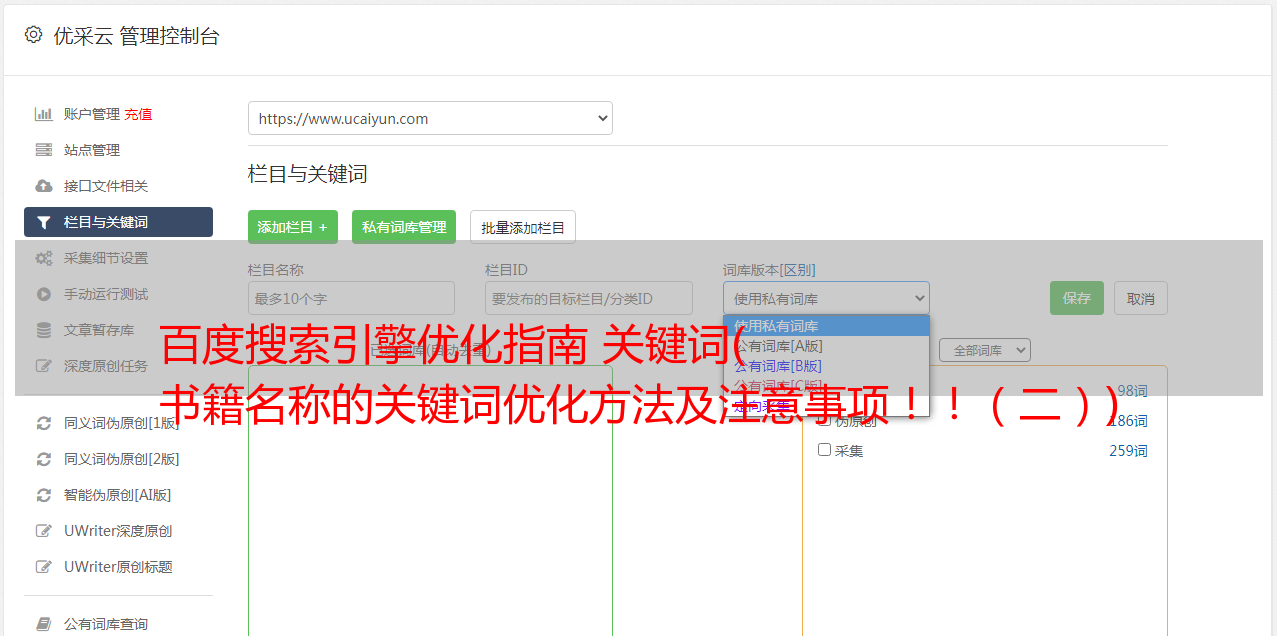Click the green 添加栏目 + button

(293, 227)
